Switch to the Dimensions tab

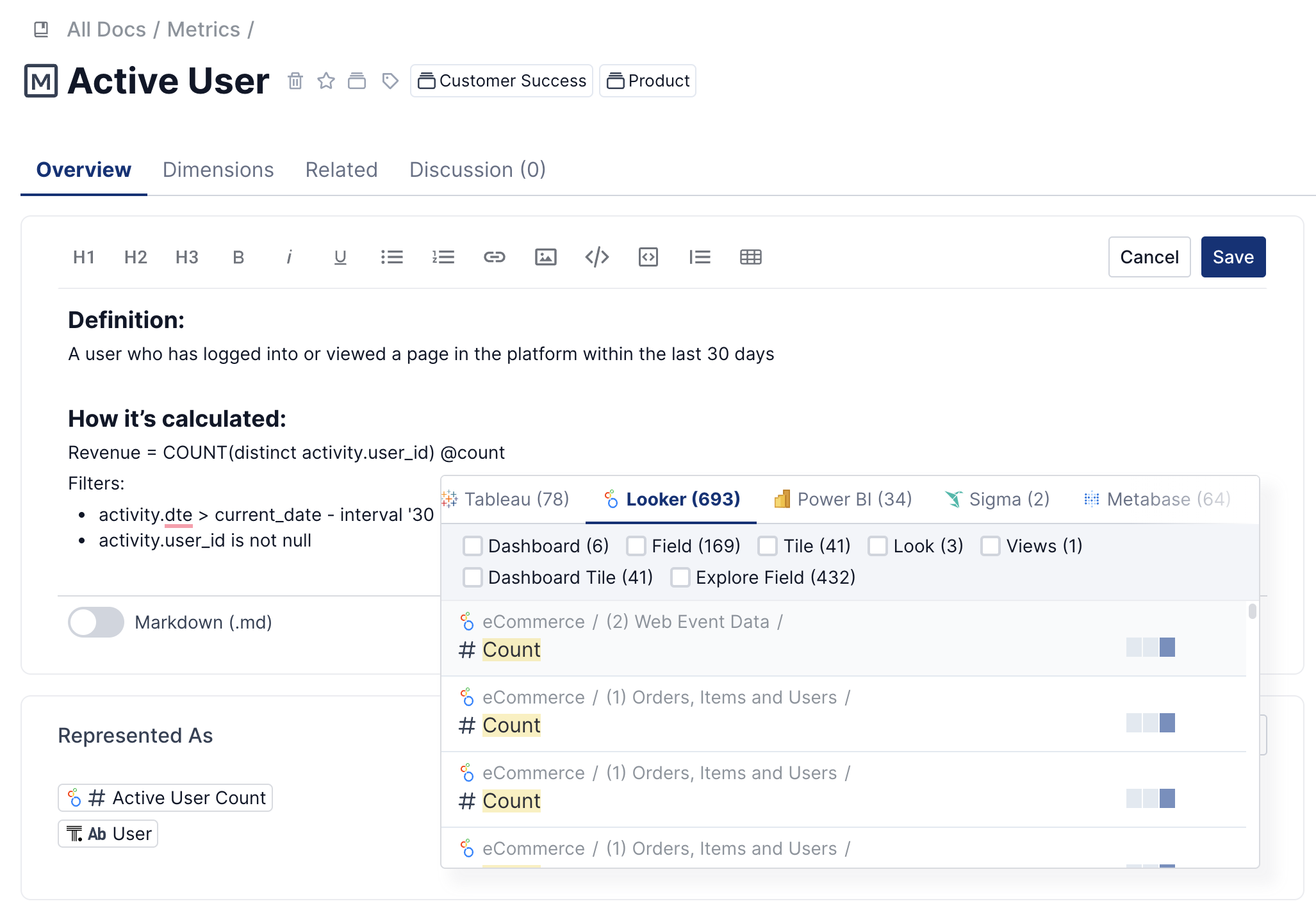(x=218, y=170)
